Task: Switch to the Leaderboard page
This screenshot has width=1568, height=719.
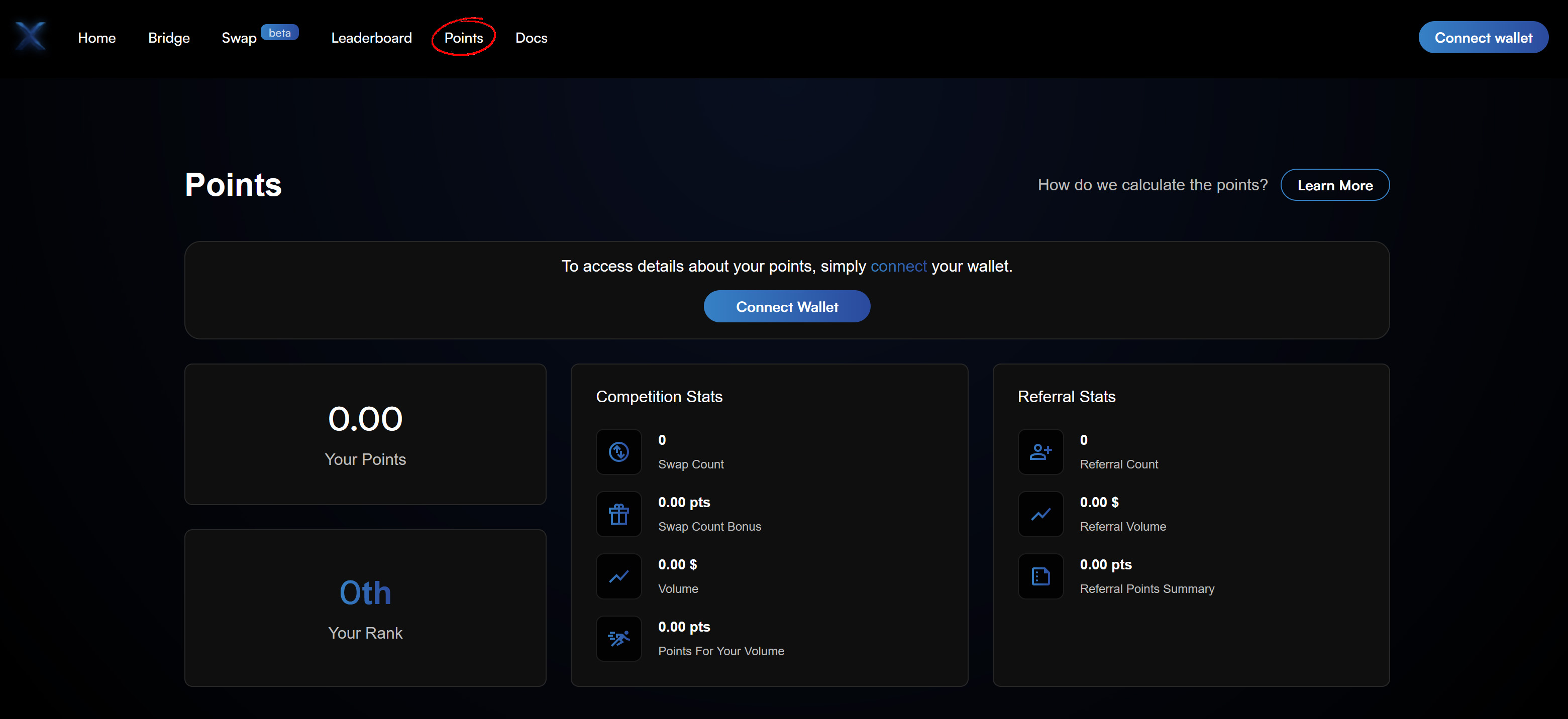Action: (x=371, y=38)
